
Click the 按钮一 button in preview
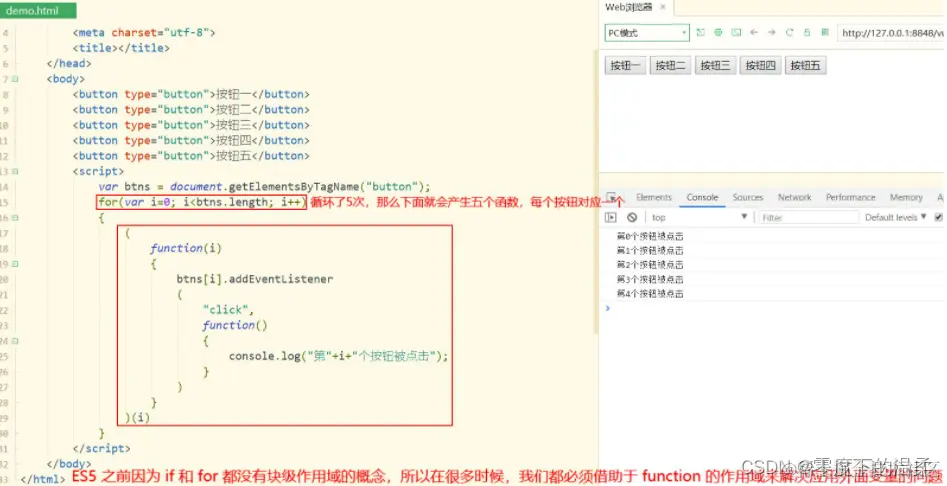[625, 65]
